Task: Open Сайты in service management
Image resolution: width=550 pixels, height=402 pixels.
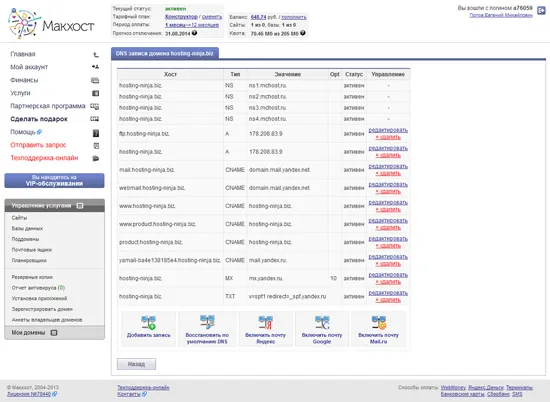Action: coord(19,218)
